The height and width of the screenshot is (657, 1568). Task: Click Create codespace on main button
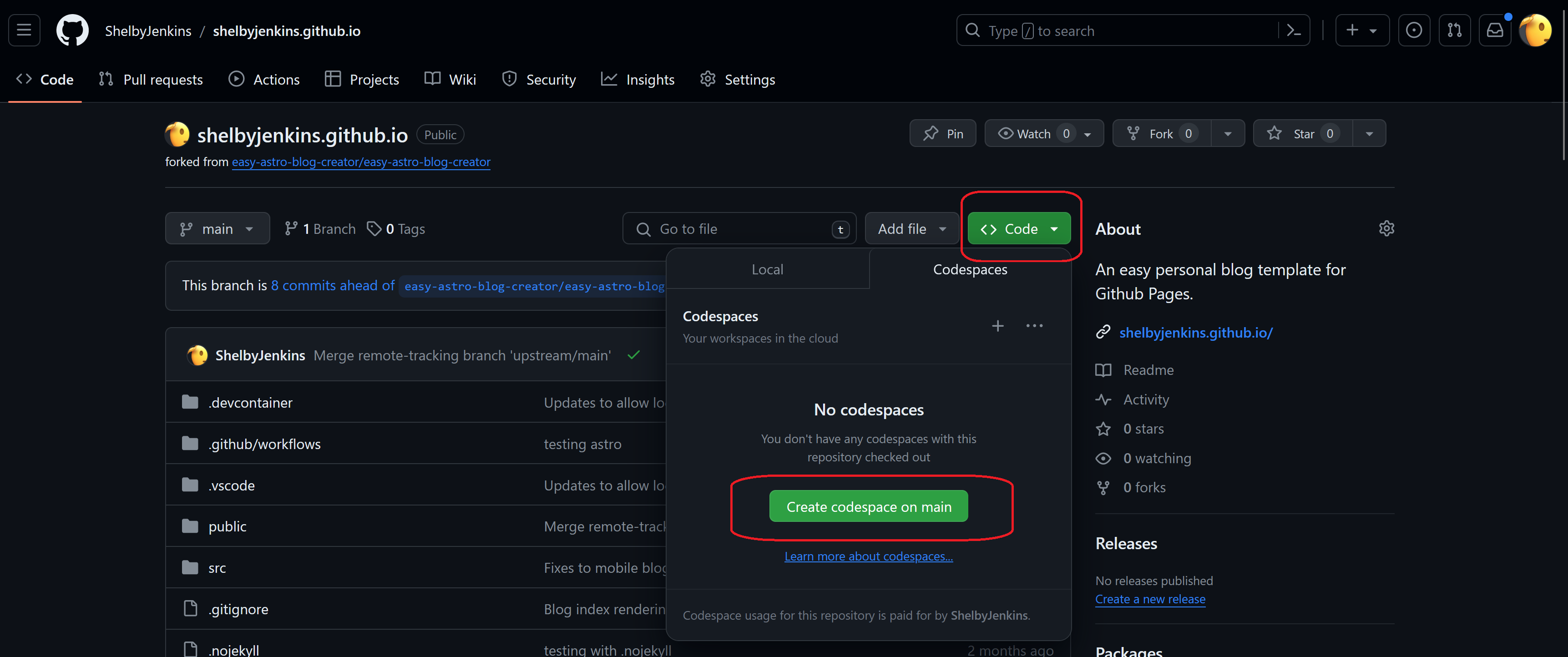coord(868,506)
